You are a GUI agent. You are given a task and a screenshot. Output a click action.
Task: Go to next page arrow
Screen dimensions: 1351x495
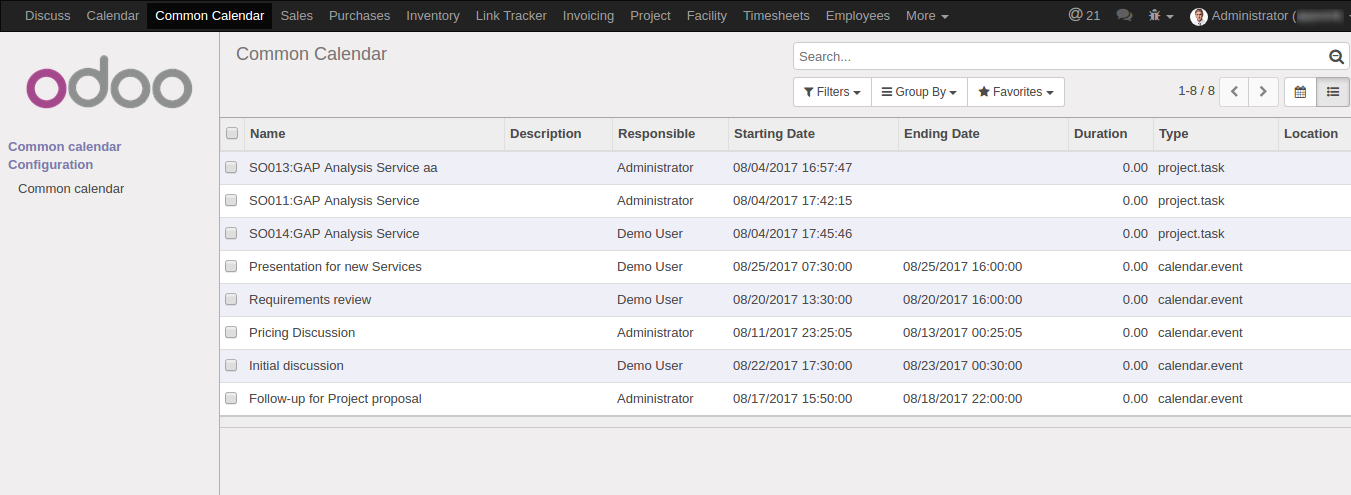pyautogui.click(x=1264, y=92)
